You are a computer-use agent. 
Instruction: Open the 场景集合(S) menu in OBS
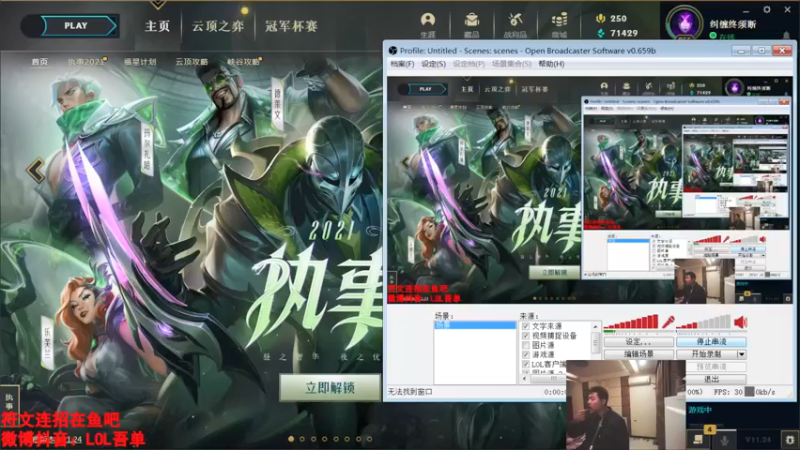[x=511, y=64]
